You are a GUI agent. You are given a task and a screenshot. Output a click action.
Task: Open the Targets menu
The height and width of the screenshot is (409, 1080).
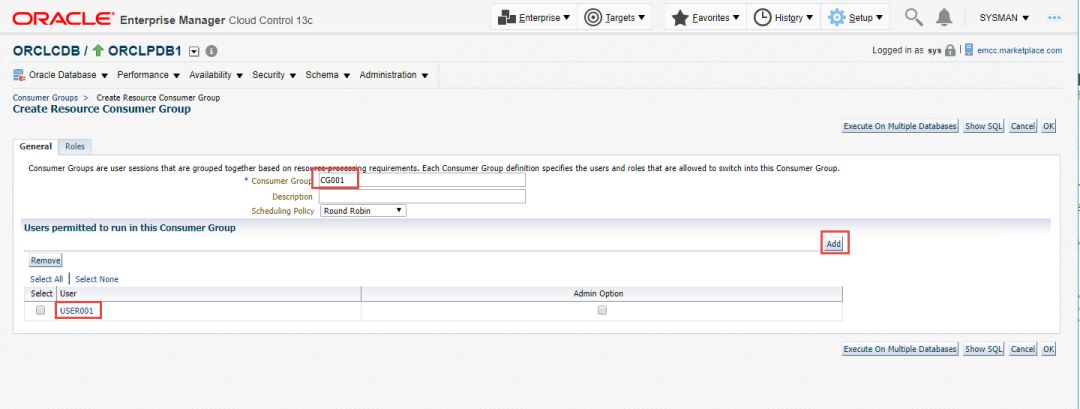coord(614,18)
